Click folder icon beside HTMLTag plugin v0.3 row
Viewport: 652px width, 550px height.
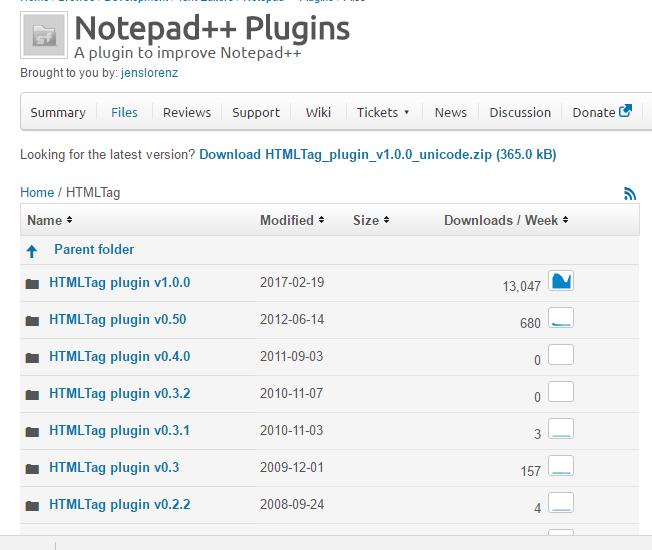(x=32, y=469)
